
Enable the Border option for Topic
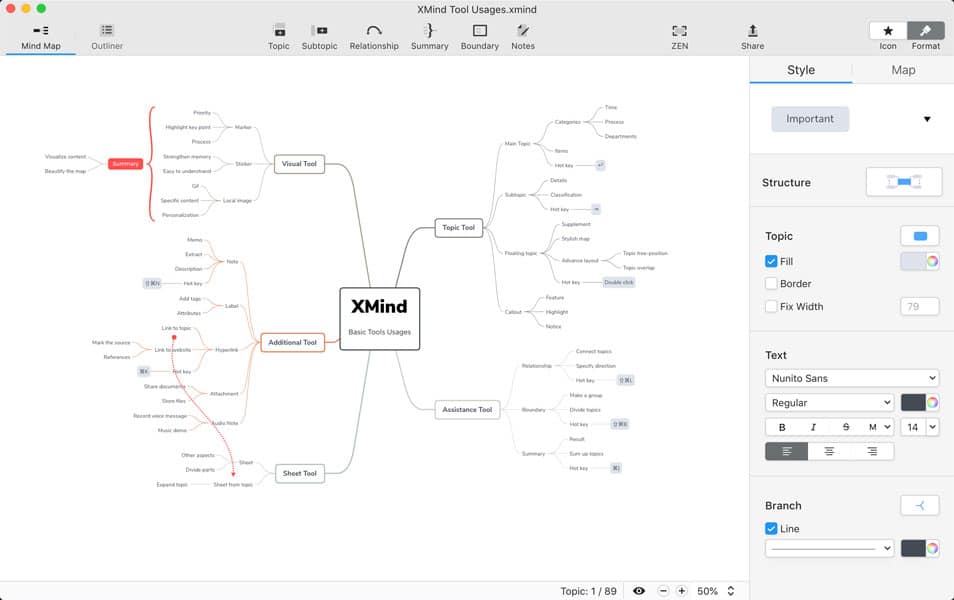772,283
